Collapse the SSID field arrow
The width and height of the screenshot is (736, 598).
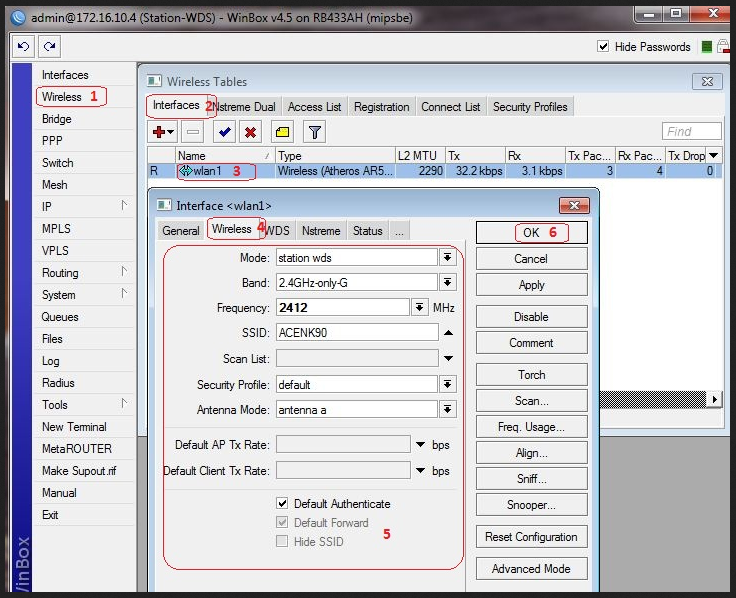(x=448, y=333)
